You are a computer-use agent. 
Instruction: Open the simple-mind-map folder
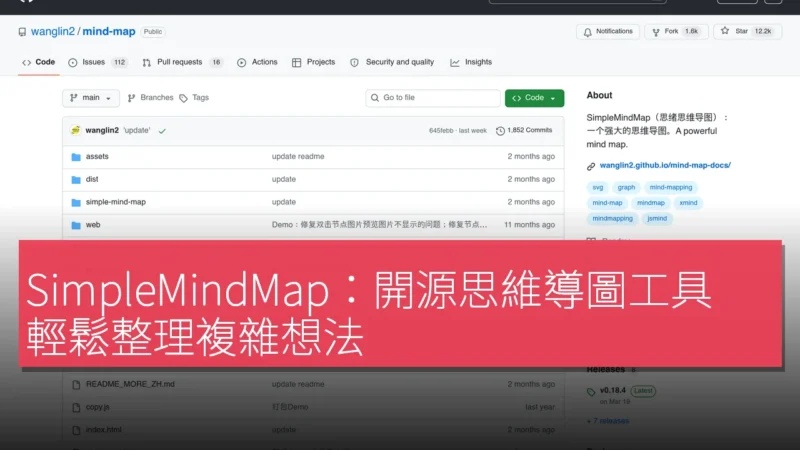click(116, 202)
